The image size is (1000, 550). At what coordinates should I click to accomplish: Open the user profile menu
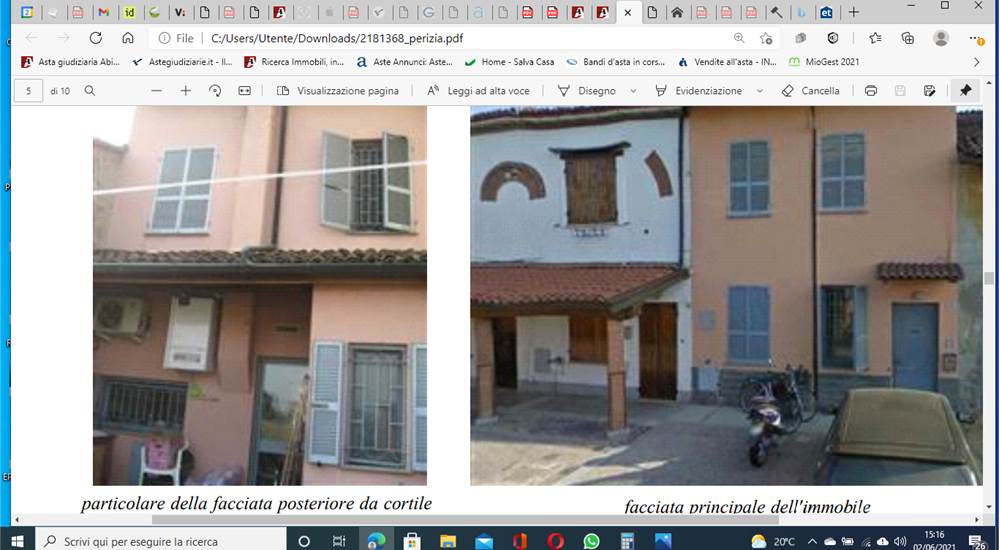[x=941, y=38]
